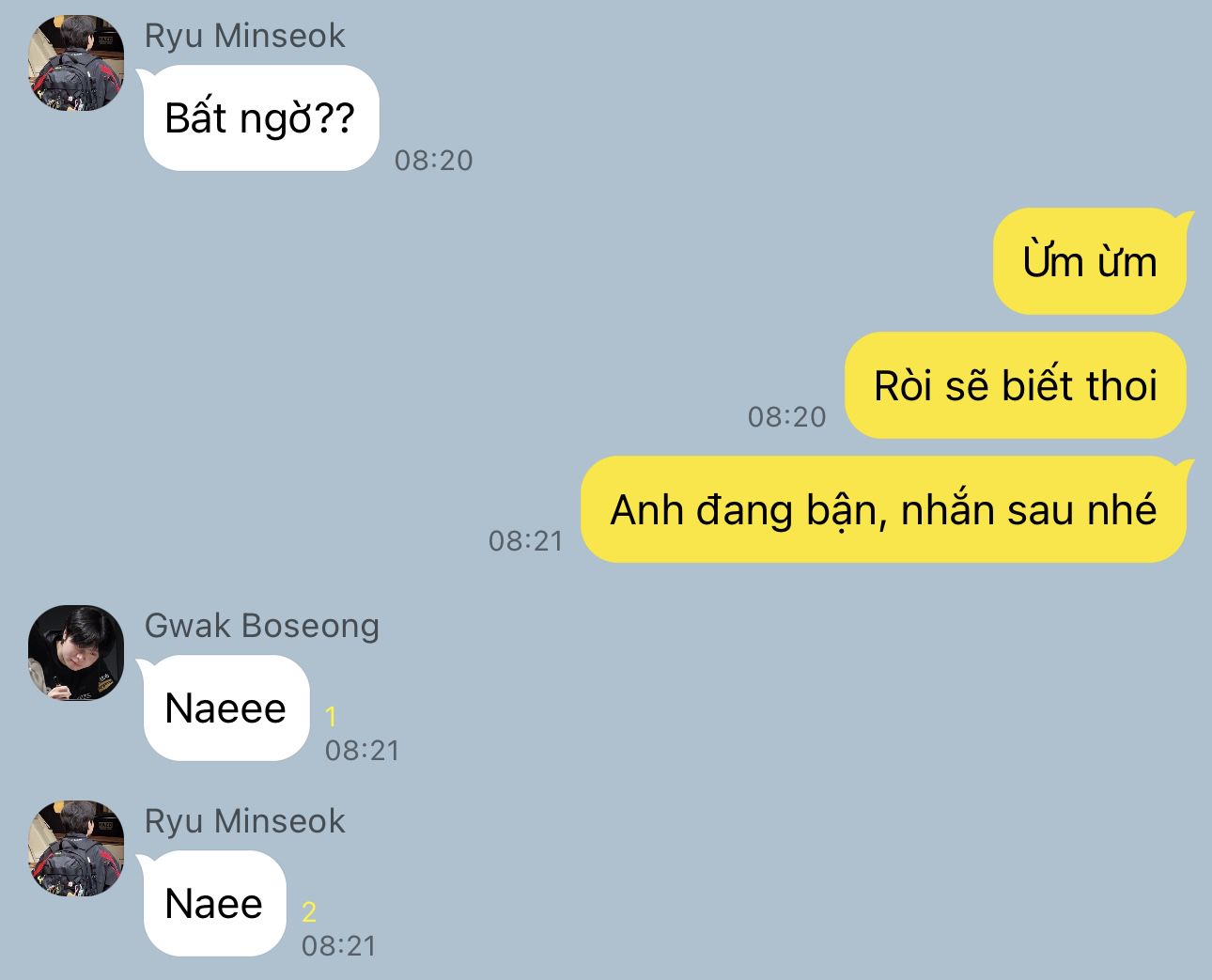Click the Ryu Minseok name at top

tap(244, 36)
